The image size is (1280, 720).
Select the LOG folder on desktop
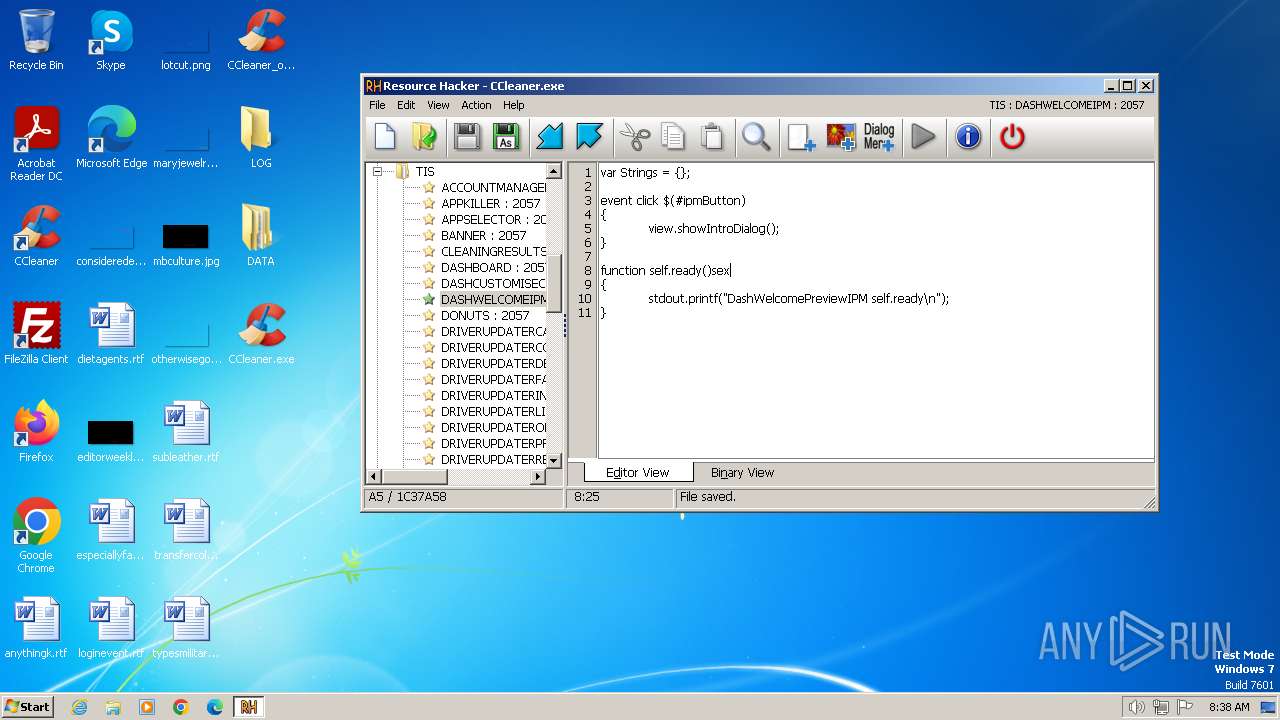point(260,138)
